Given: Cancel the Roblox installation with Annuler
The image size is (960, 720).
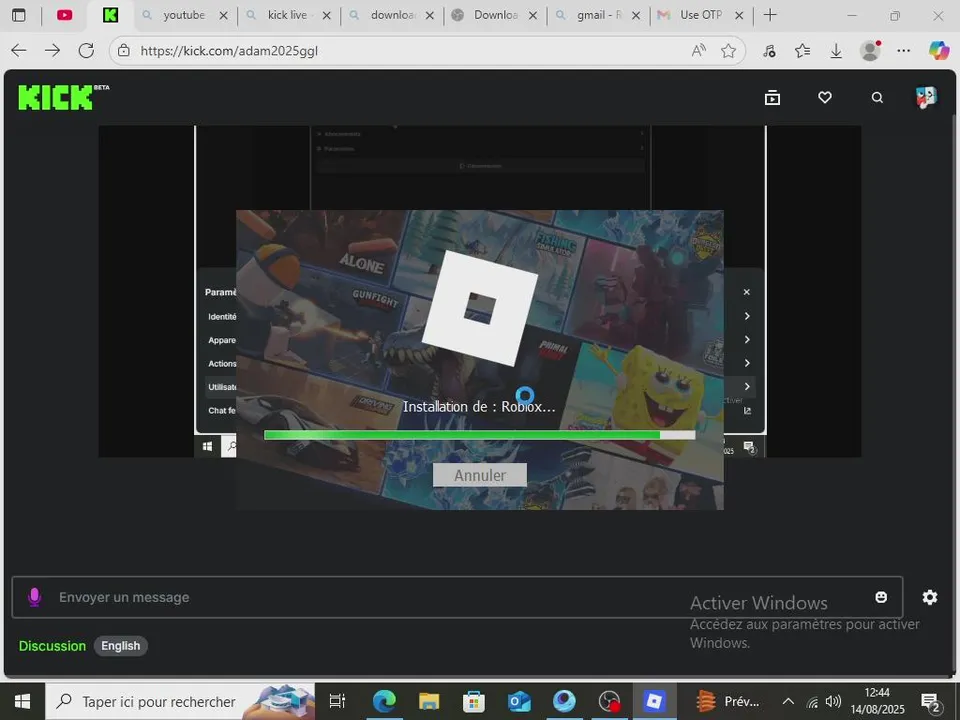Looking at the screenshot, I should [480, 475].
